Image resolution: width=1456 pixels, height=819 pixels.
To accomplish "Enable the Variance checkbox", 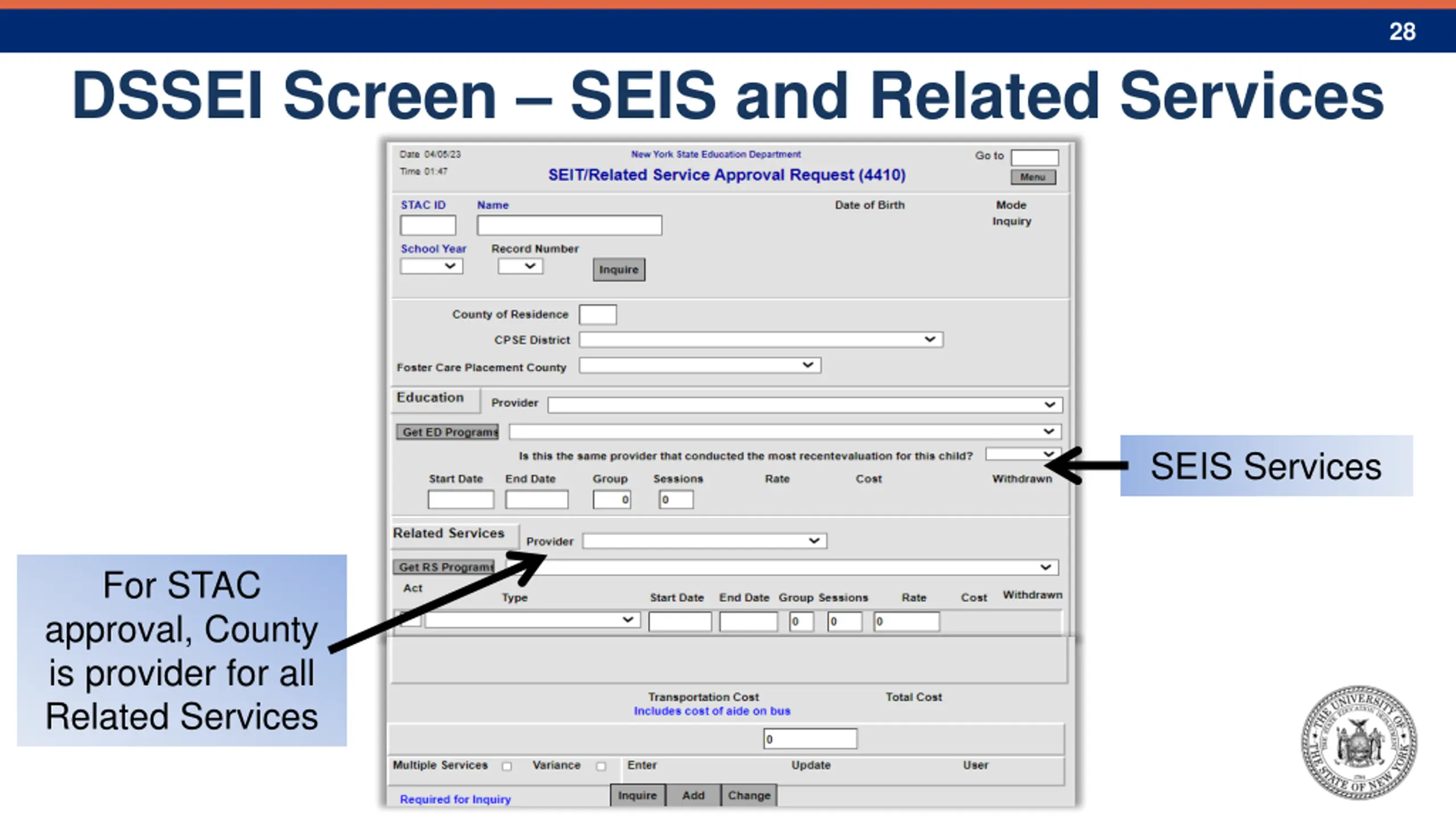I will click(x=601, y=766).
